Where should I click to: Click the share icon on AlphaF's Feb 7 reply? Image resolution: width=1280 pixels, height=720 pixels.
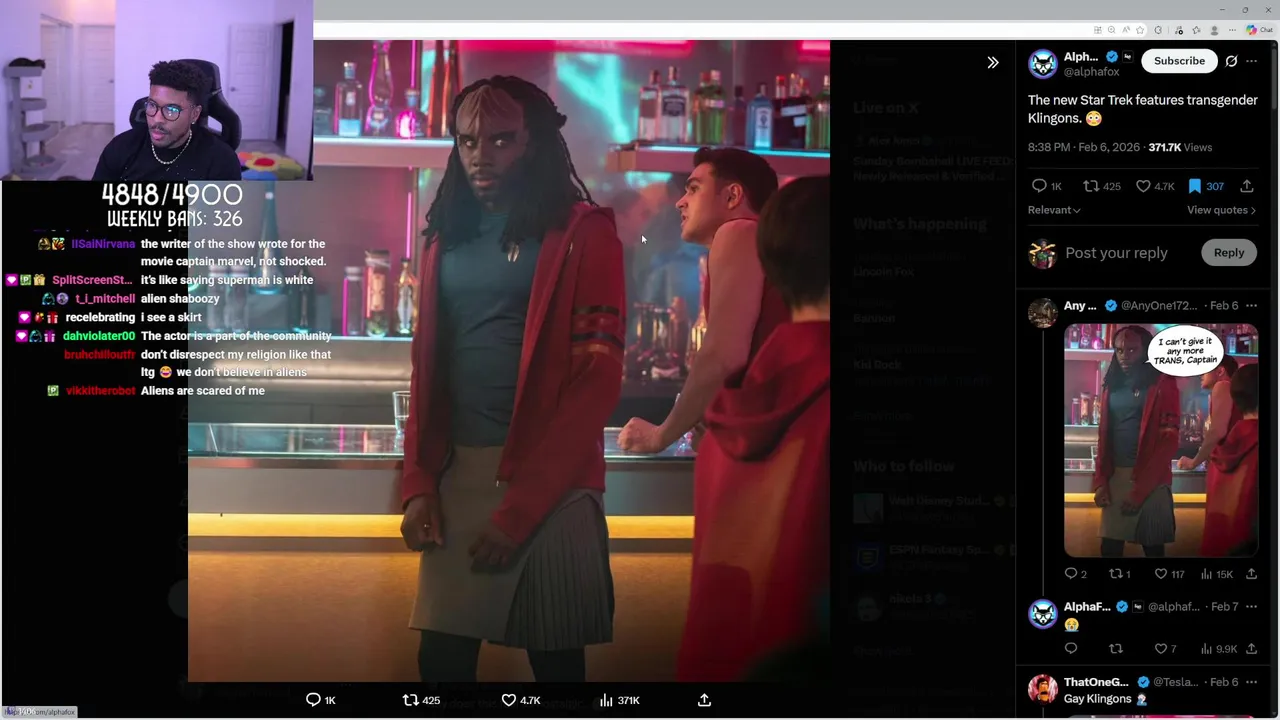coord(1251,649)
